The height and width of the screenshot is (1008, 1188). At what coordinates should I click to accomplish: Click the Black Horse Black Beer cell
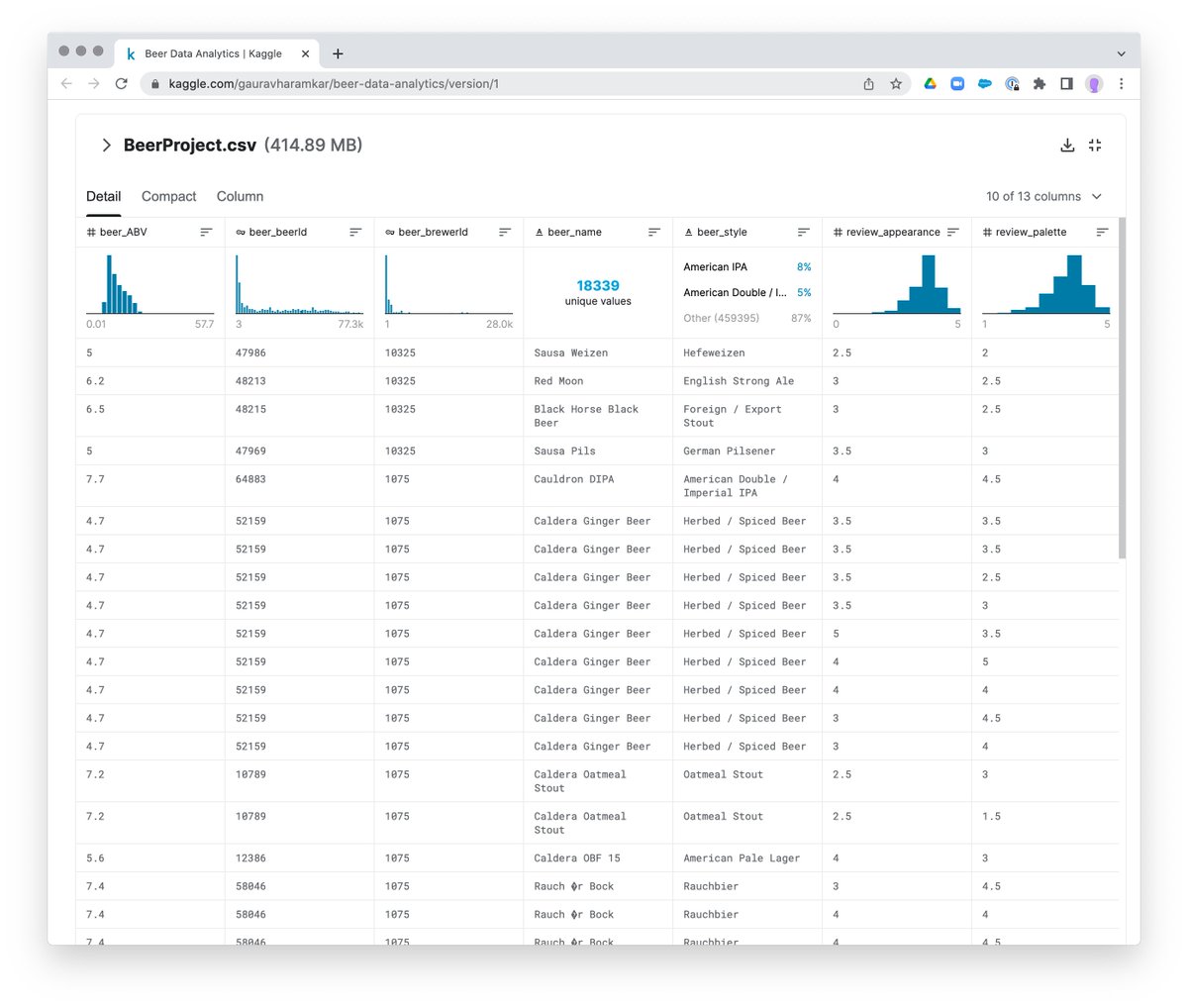(598, 416)
